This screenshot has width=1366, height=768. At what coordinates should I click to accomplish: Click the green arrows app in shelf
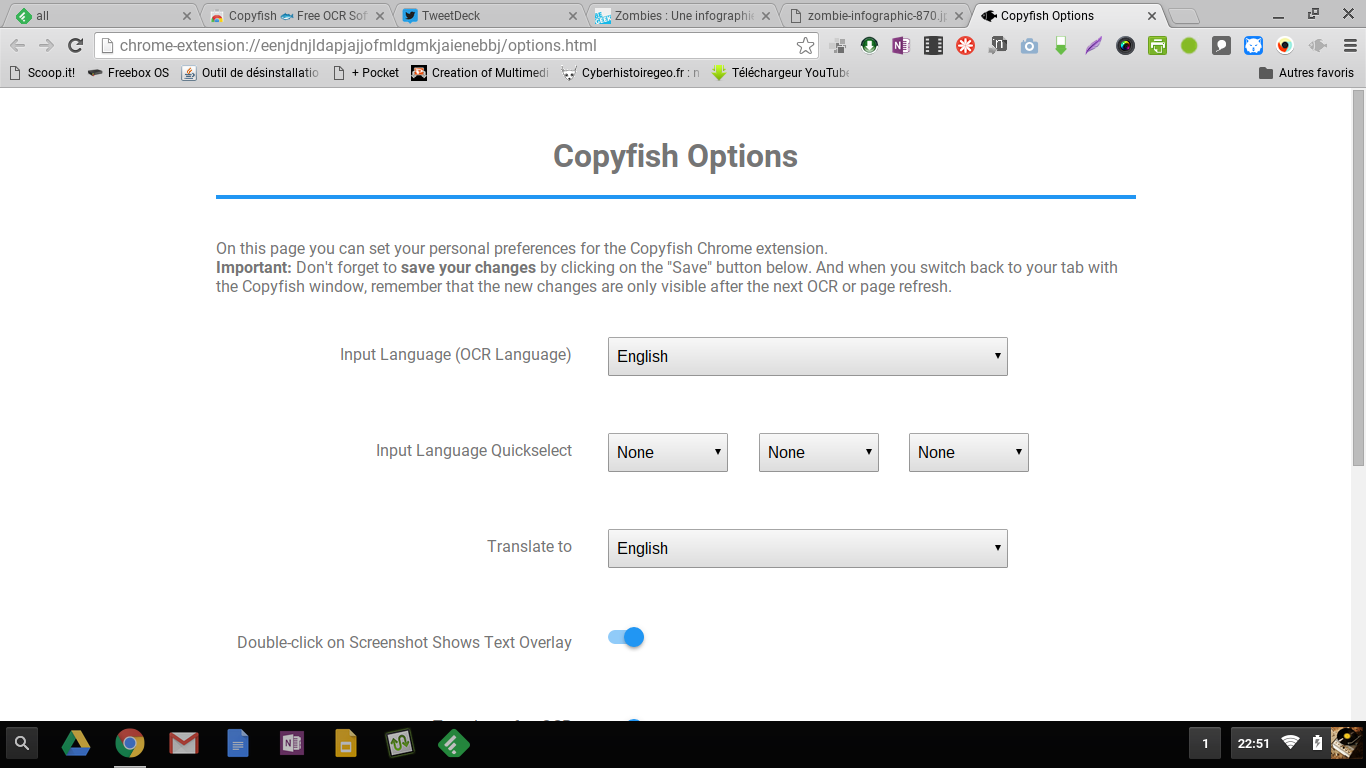[400, 743]
